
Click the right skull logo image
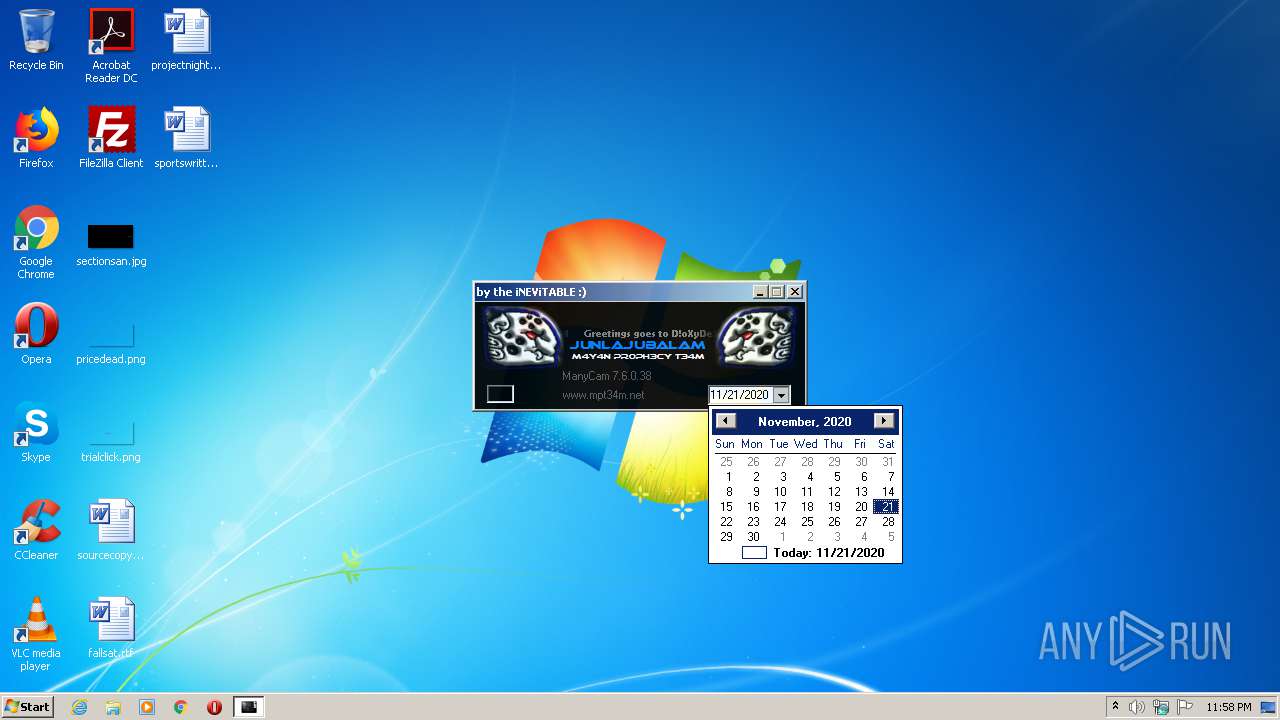[x=756, y=336]
